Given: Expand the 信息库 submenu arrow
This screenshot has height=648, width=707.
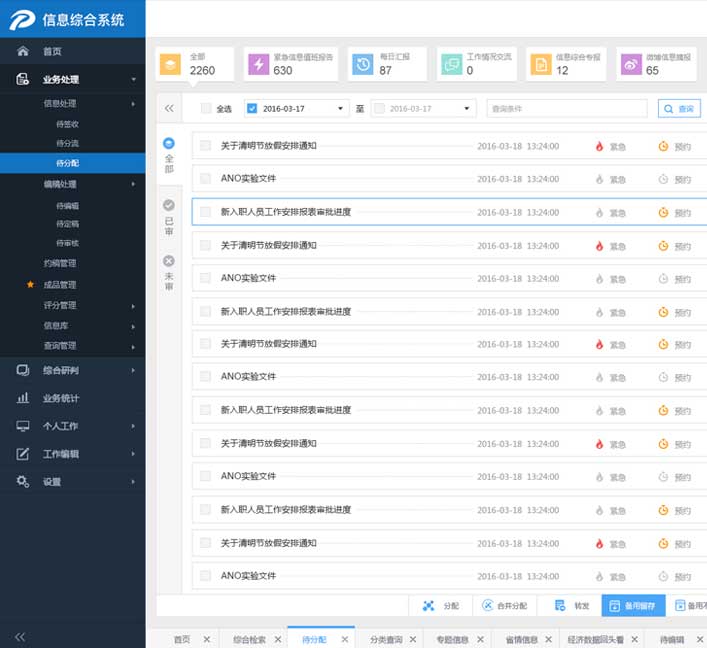Looking at the screenshot, I should 133,326.
